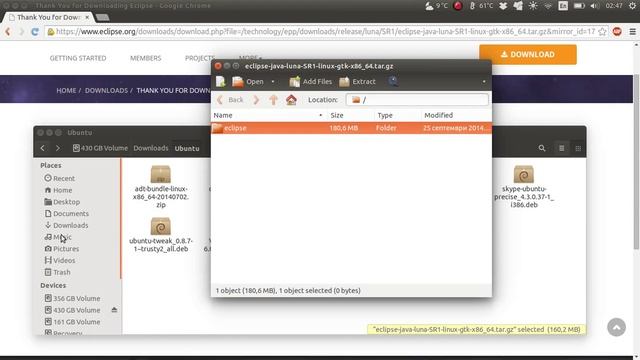Open the archive search magnifier icon

pos(393,81)
